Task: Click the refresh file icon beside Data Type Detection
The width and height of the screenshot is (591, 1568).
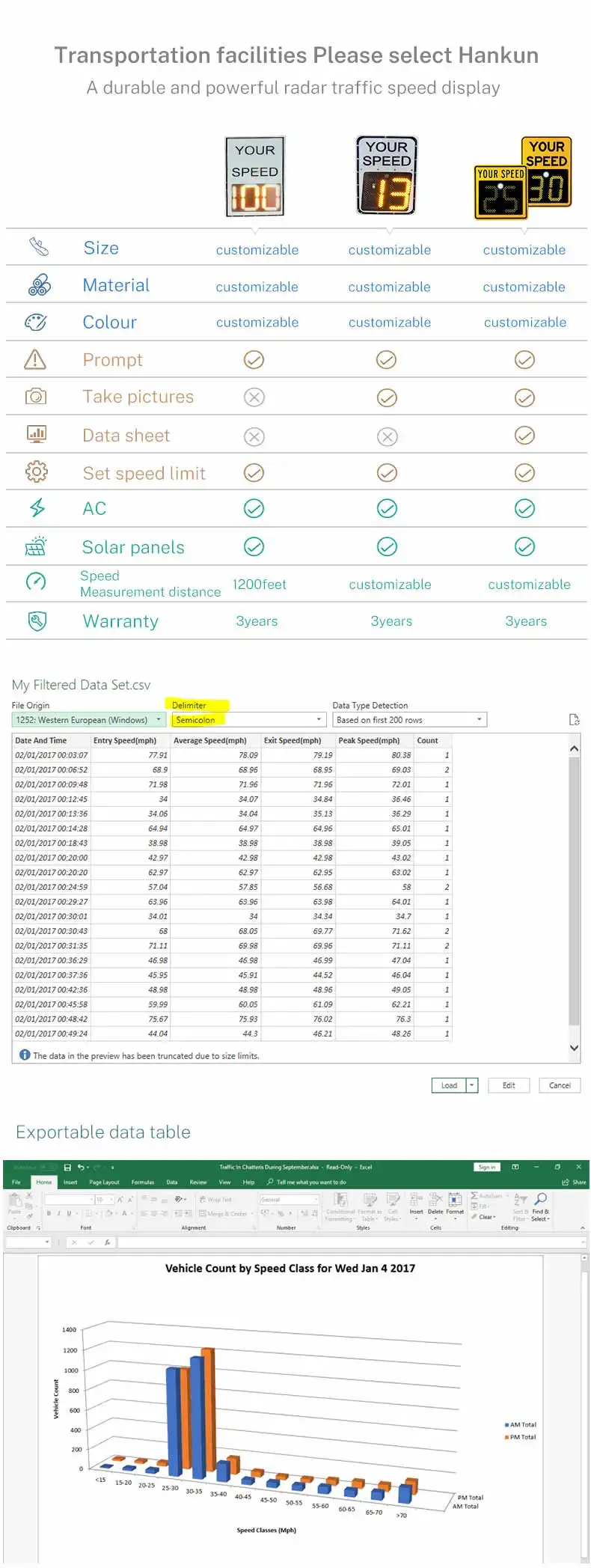Action: pos(574,720)
